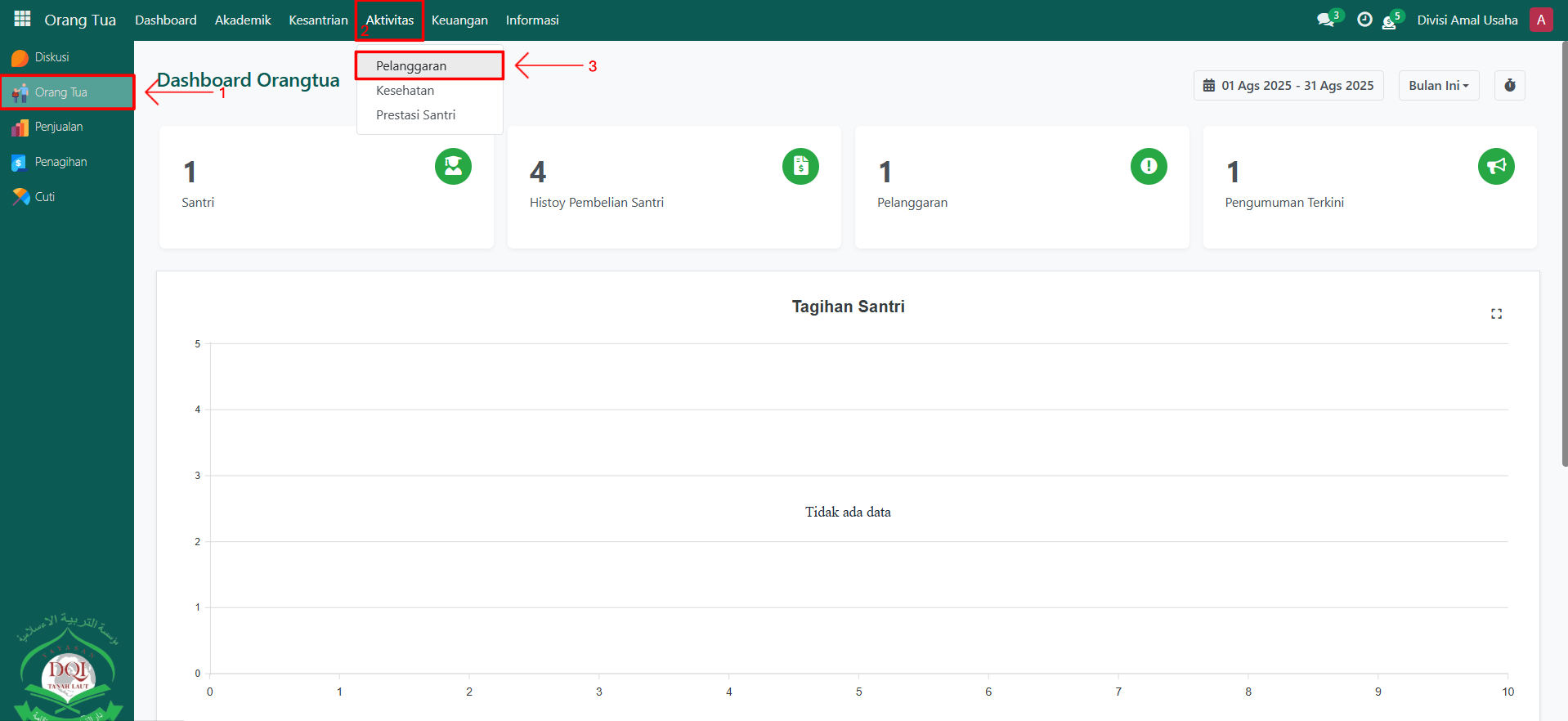Viewport: 1568px width, 721px height.
Task: Open the Divisi Amal Usaha user menu
Action: click(1467, 20)
